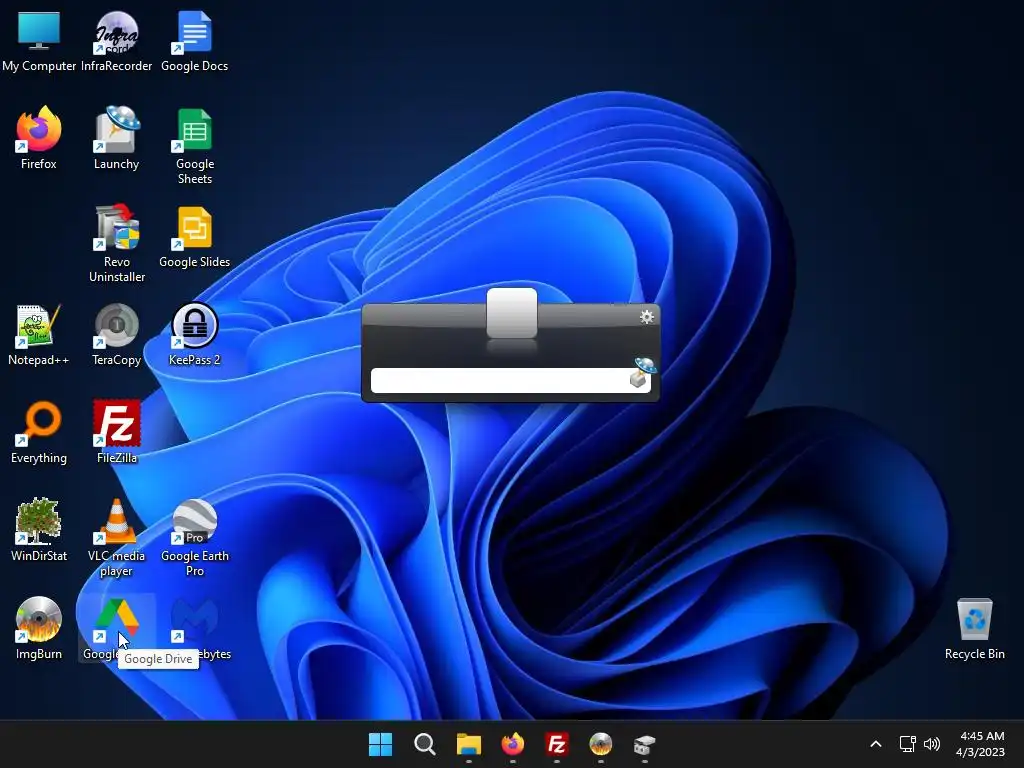Select the Recycle Bin icon
The image size is (1024, 768).
click(x=974, y=628)
